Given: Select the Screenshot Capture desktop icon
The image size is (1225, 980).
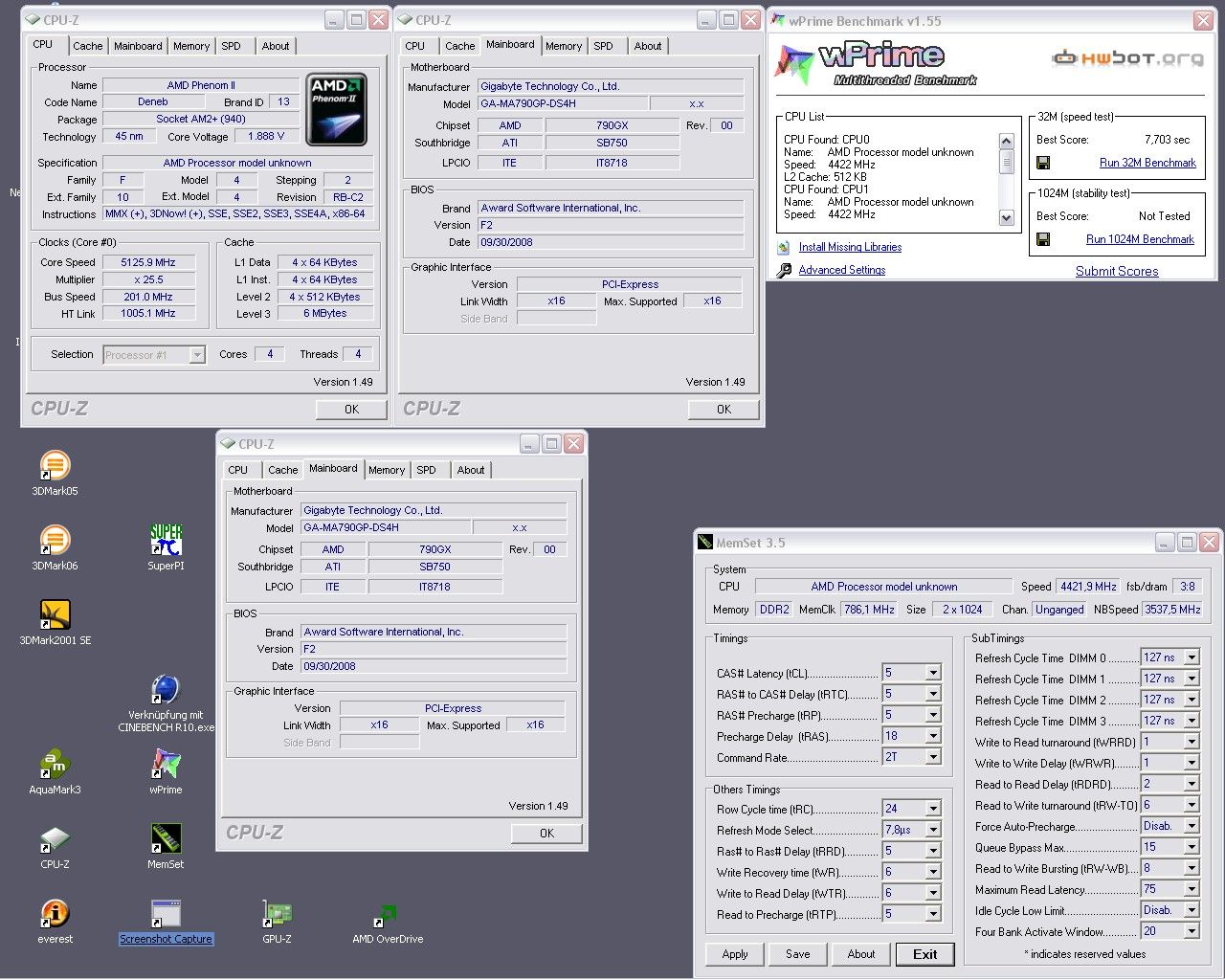Looking at the screenshot, I should click(166, 914).
